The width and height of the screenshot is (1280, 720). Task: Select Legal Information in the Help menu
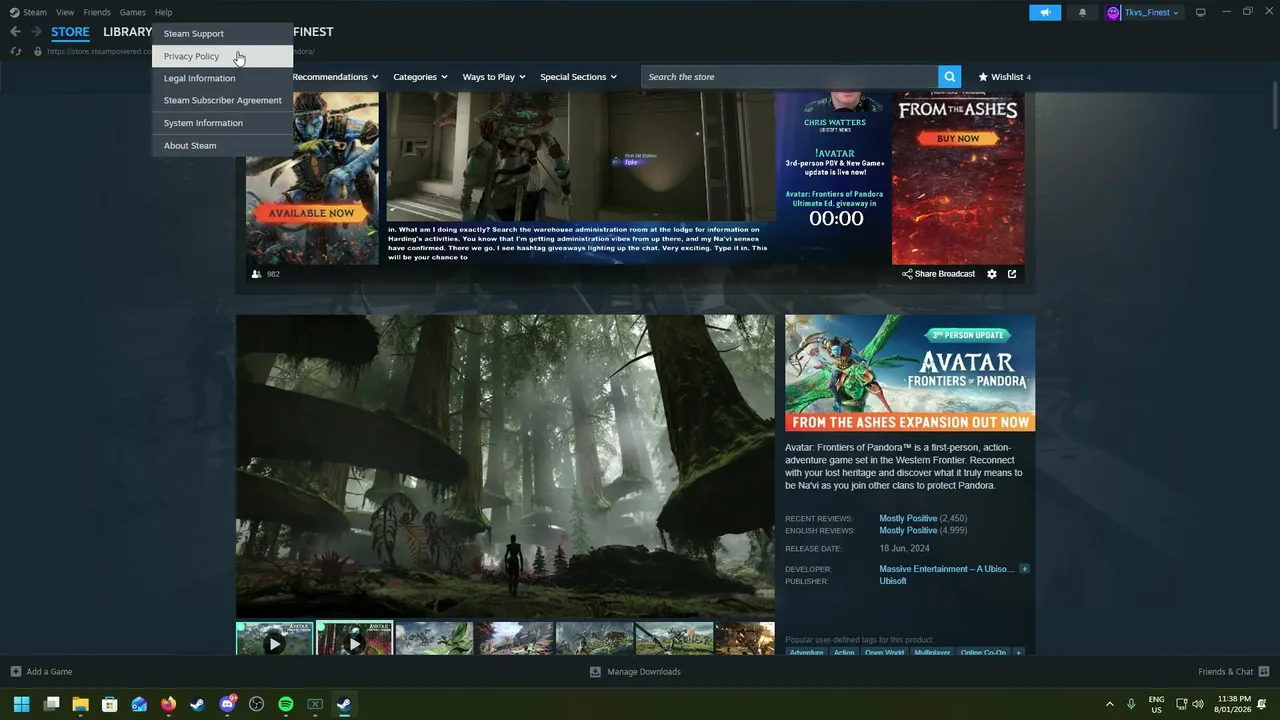[x=222, y=78]
